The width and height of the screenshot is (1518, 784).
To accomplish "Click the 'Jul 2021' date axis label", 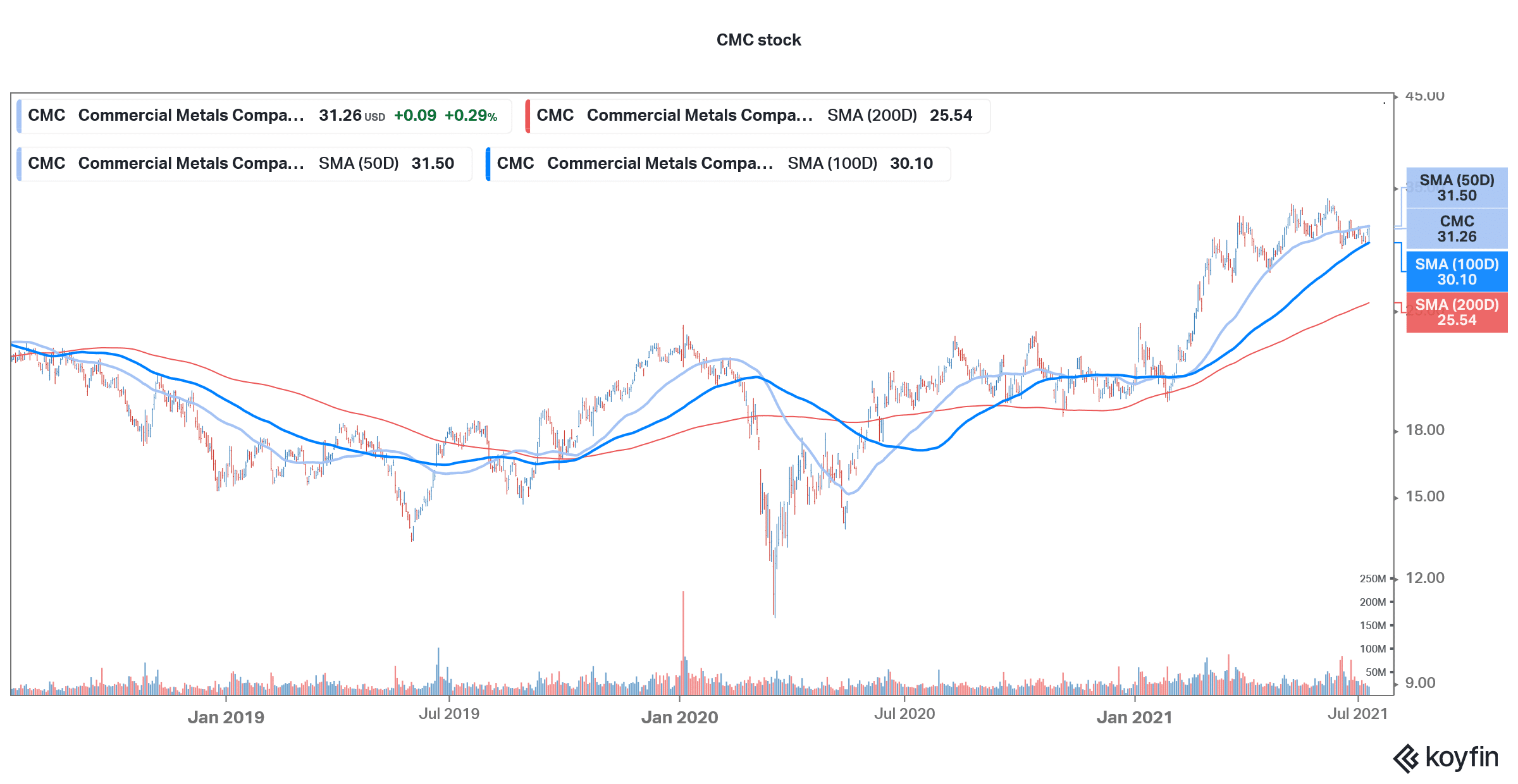I will [1358, 714].
